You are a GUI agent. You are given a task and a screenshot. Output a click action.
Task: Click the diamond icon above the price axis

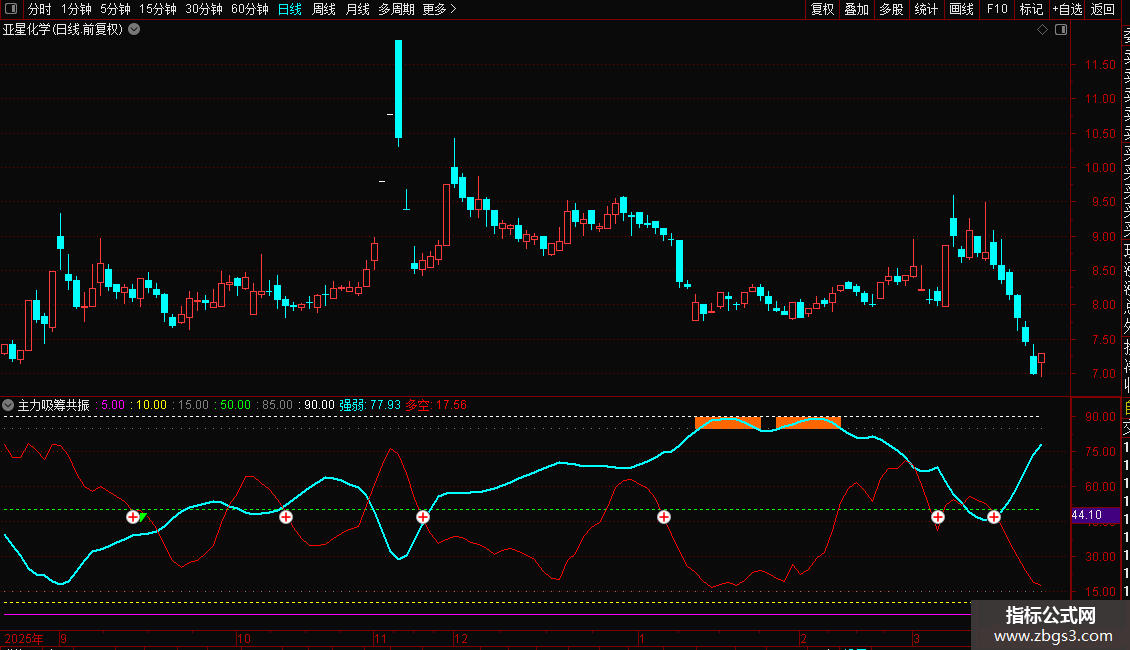pos(1042,30)
